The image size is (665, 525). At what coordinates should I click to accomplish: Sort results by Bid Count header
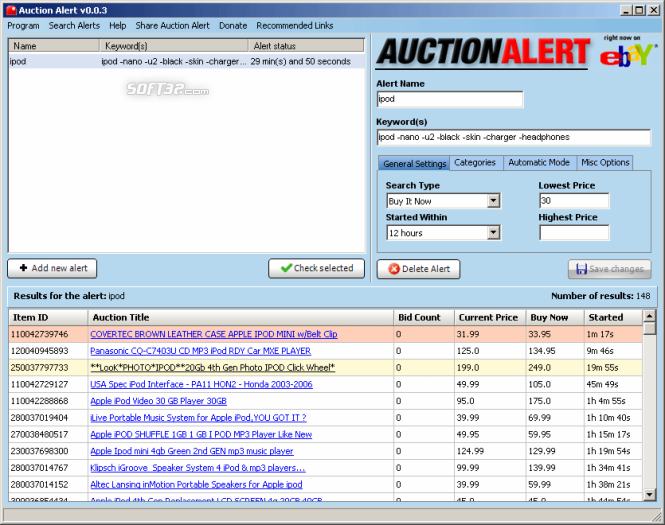coord(424,317)
